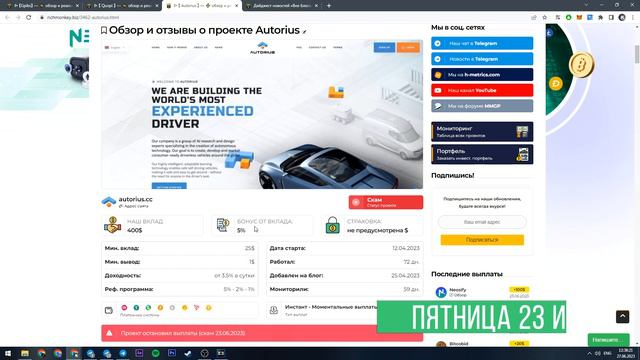Viewport: 640px width, 360px height.
Task: Click the browser address bar URL
Action: [x=83, y=18]
